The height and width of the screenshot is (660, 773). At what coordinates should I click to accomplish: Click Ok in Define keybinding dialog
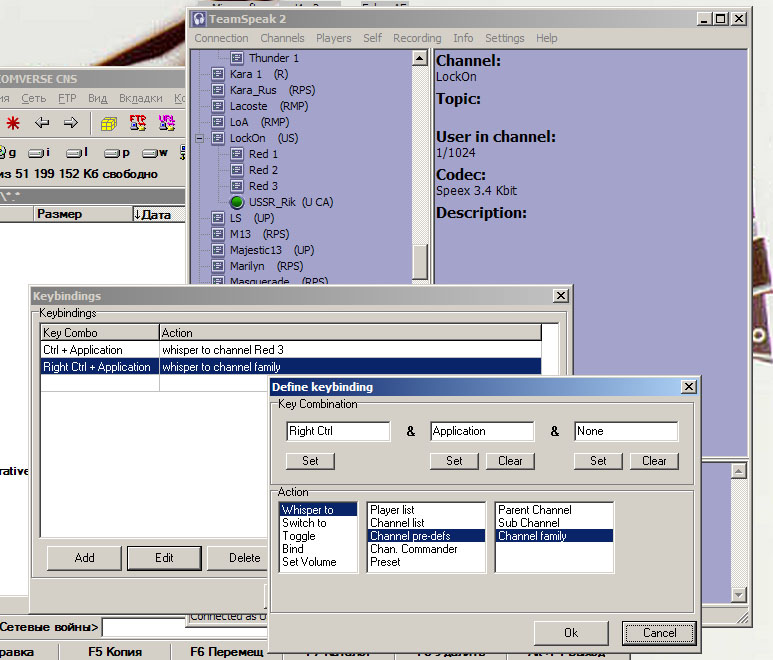click(x=571, y=633)
